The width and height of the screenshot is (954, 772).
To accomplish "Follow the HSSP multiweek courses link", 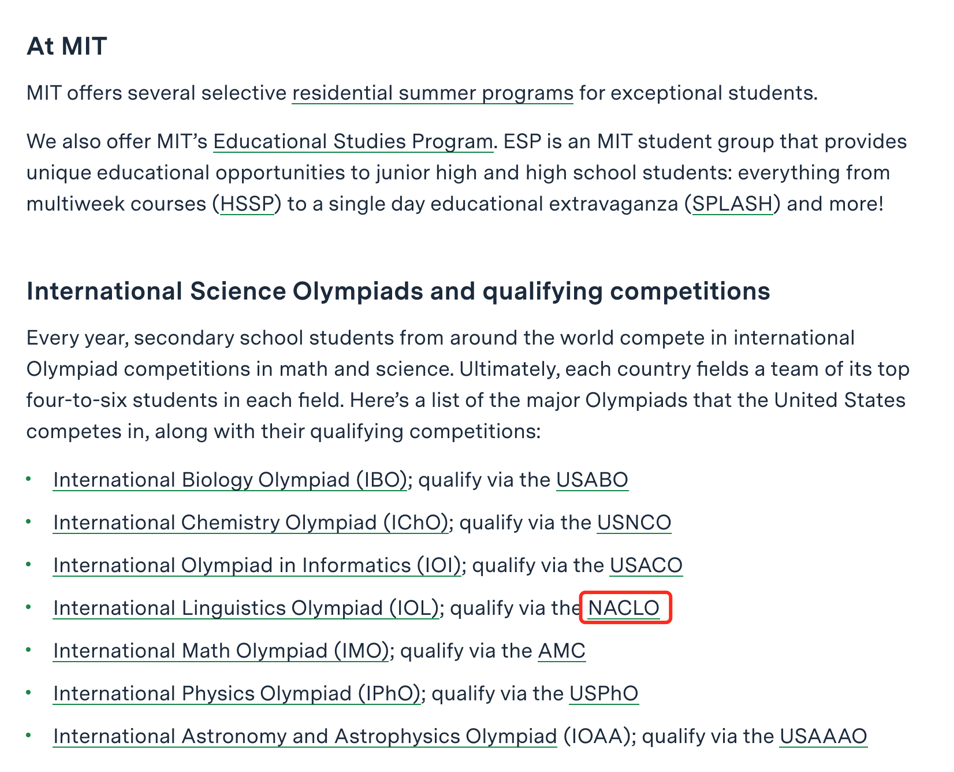I will (247, 206).
